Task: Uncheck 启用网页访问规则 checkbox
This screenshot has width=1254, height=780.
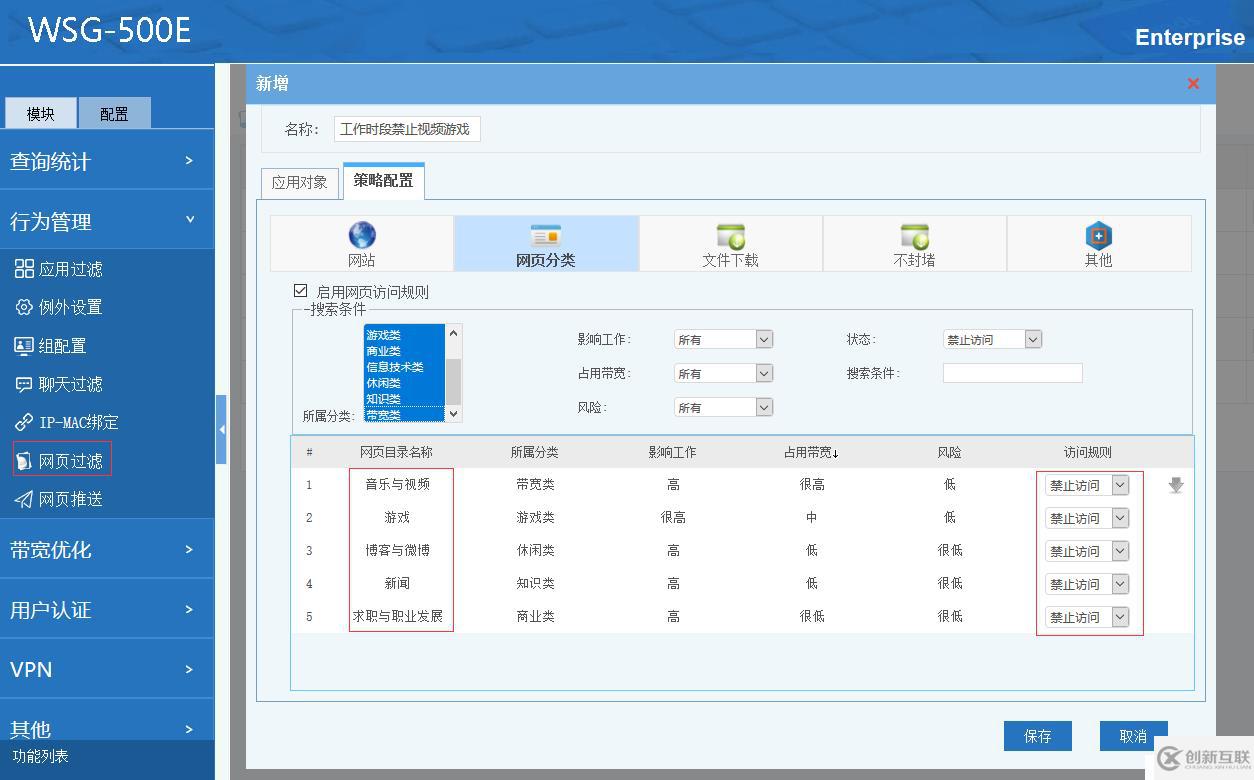Action: click(x=299, y=290)
